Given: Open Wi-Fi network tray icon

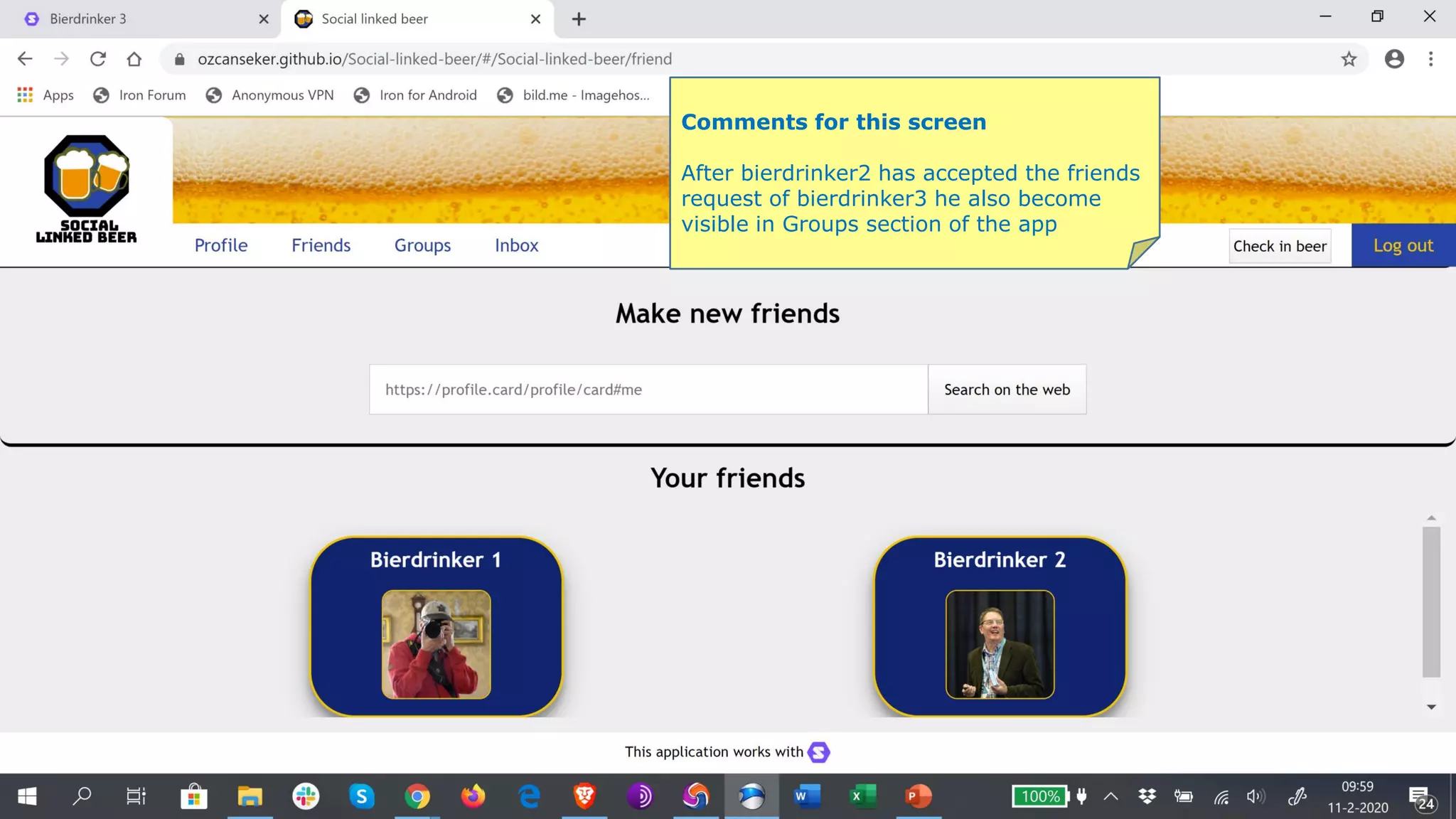Looking at the screenshot, I should pyautogui.click(x=1221, y=797).
